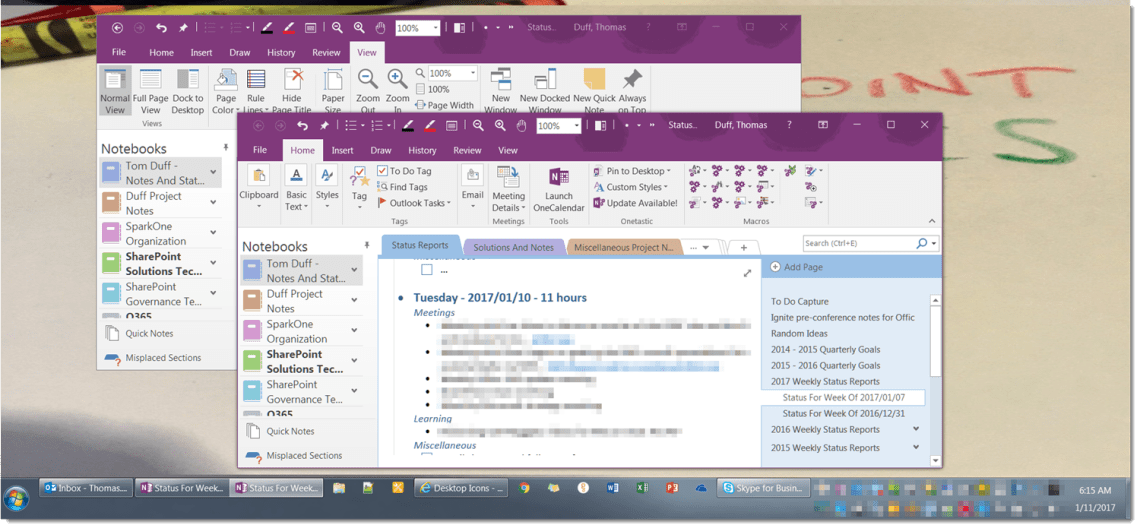Image resolution: width=1140 pixels, height=528 pixels.
Task: Click New Docked Window in rear ribbon
Action: (x=545, y=92)
